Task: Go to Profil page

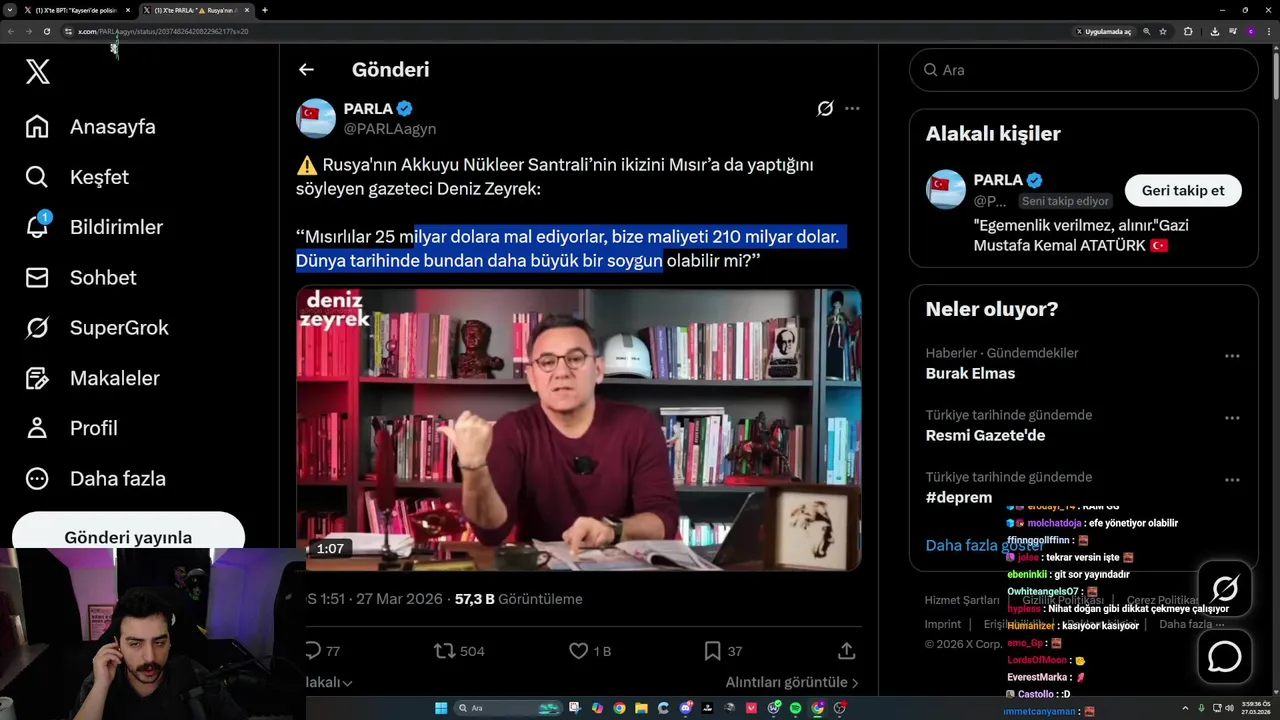Action: 71,428
